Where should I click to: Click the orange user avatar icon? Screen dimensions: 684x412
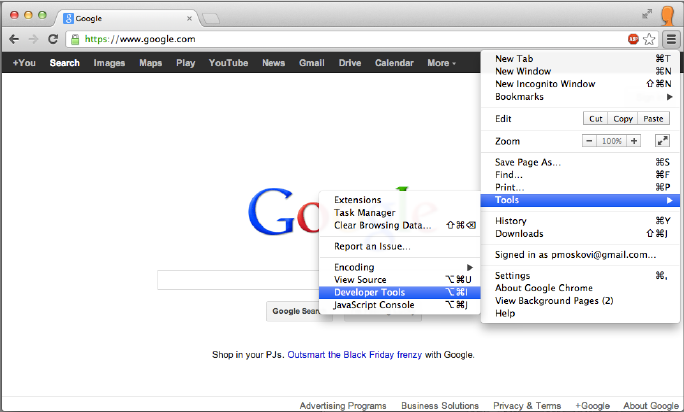(x=667, y=16)
